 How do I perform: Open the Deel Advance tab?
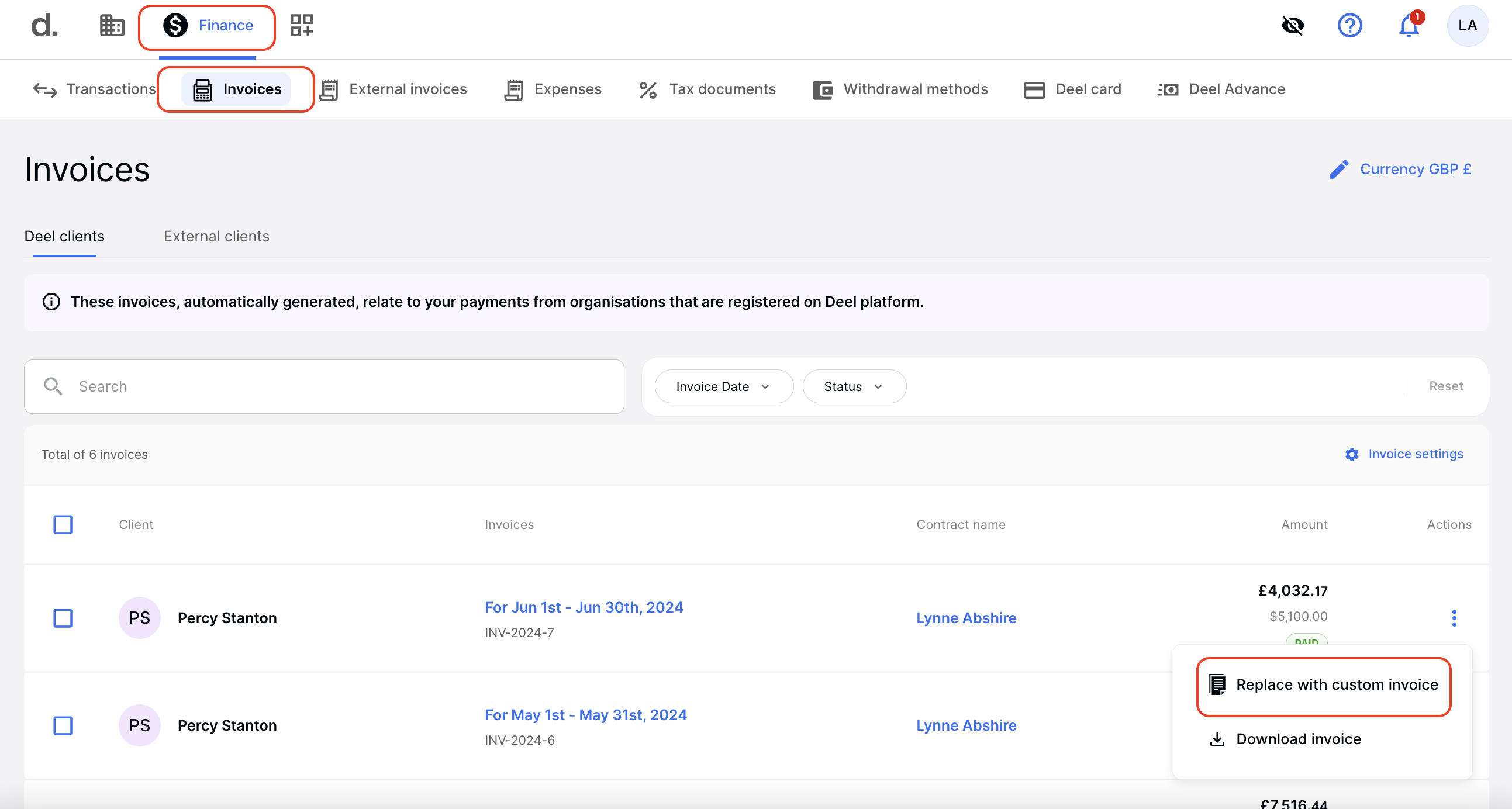[1221, 89]
